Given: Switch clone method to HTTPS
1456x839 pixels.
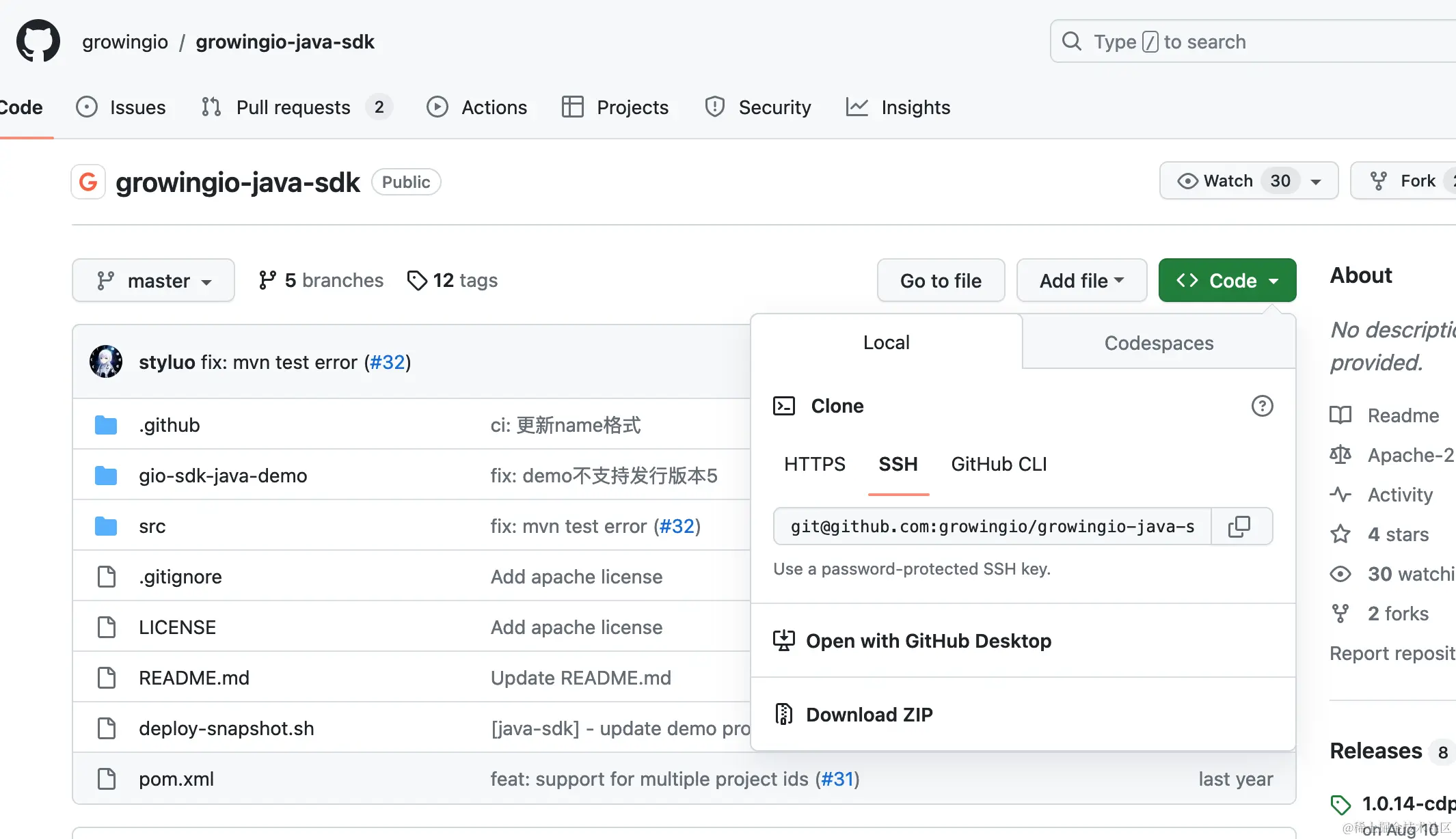Looking at the screenshot, I should pos(814,464).
